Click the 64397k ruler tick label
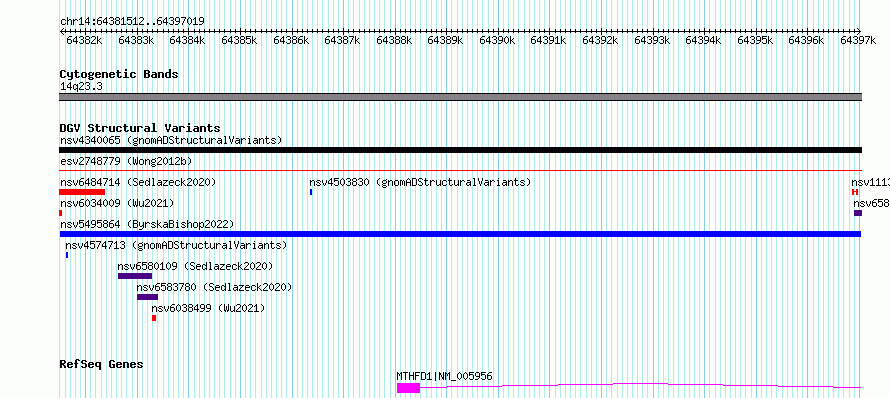 [858, 40]
